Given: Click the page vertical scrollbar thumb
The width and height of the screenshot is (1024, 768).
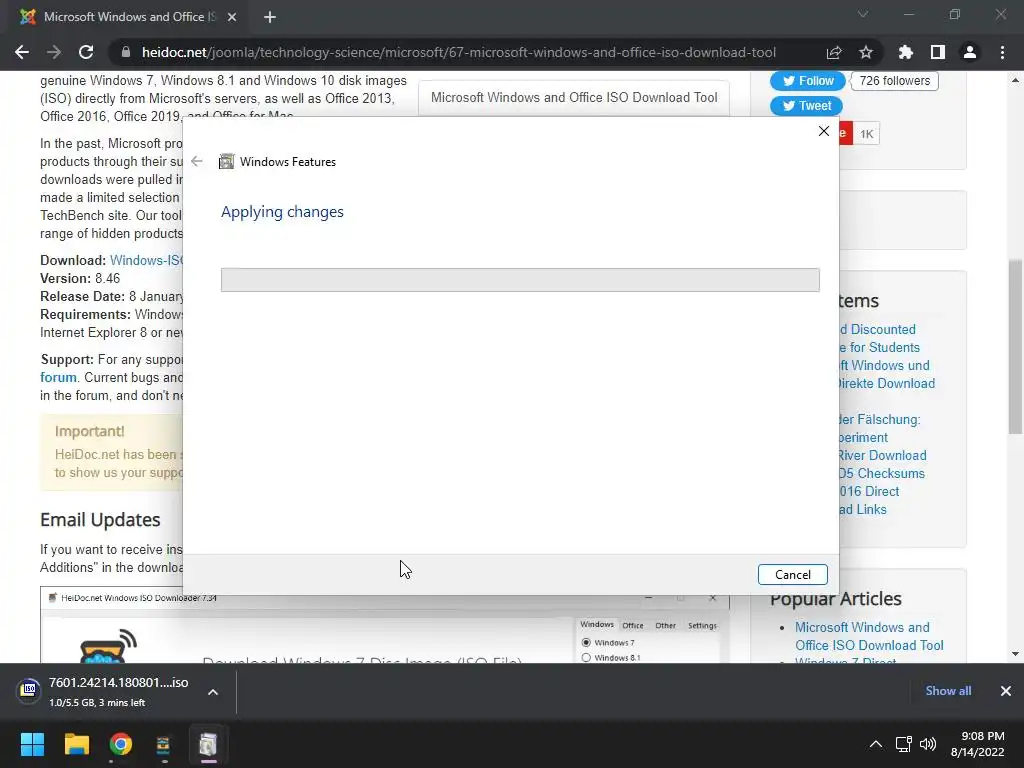Looking at the screenshot, I should click(1015, 346).
